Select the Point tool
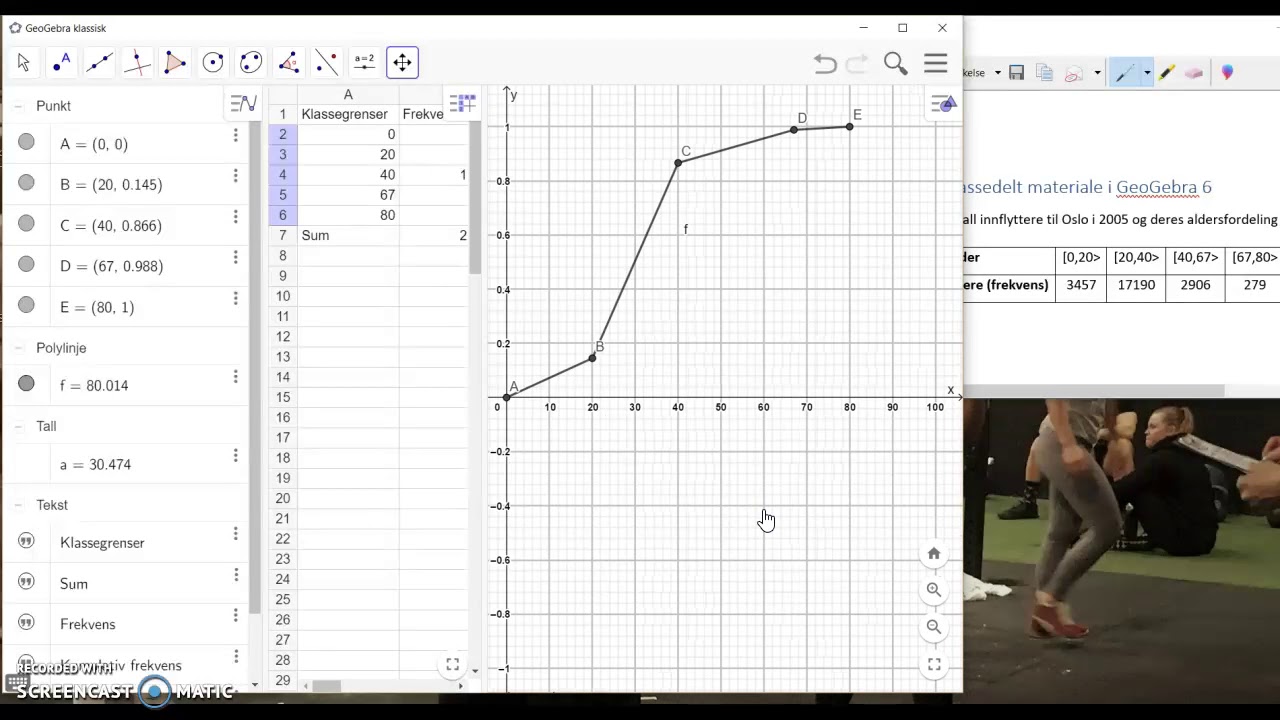 [62, 63]
